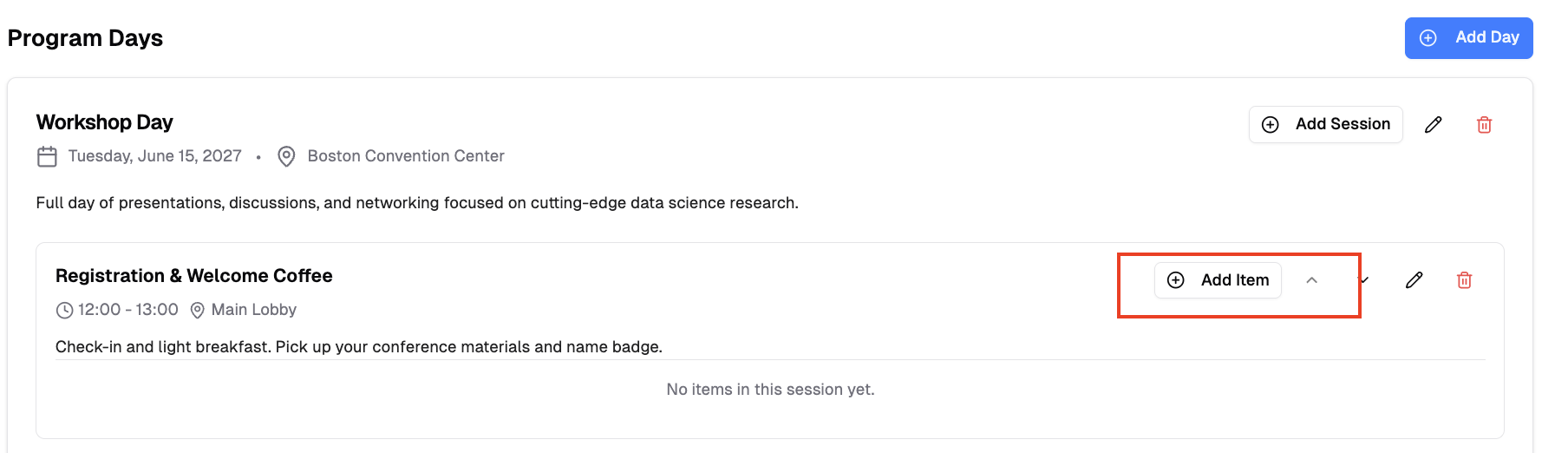Click the Add Day button
Viewport: 1568px width, 453px height.
point(1468,38)
